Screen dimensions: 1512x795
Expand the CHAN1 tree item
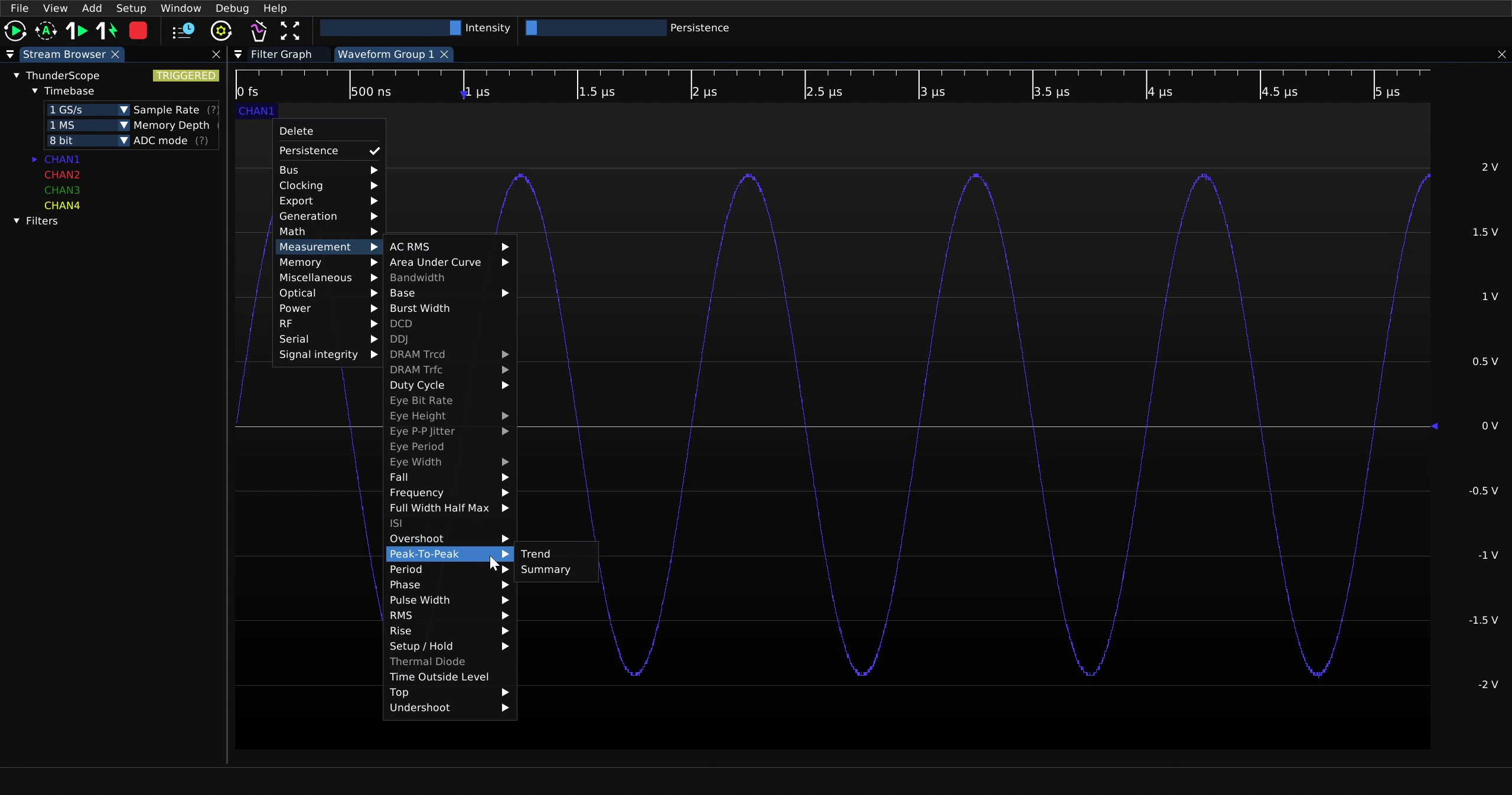coord(34,159)
